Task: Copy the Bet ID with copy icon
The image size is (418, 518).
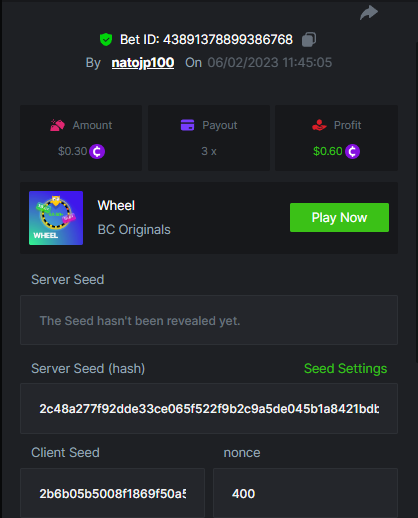Action: click(x=309, y=40)
